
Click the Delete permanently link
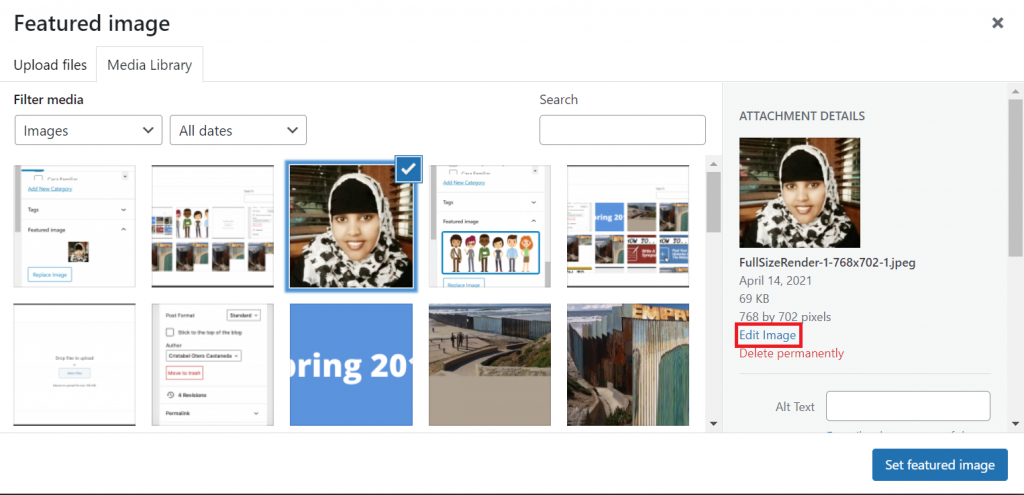tap(792, 353)
